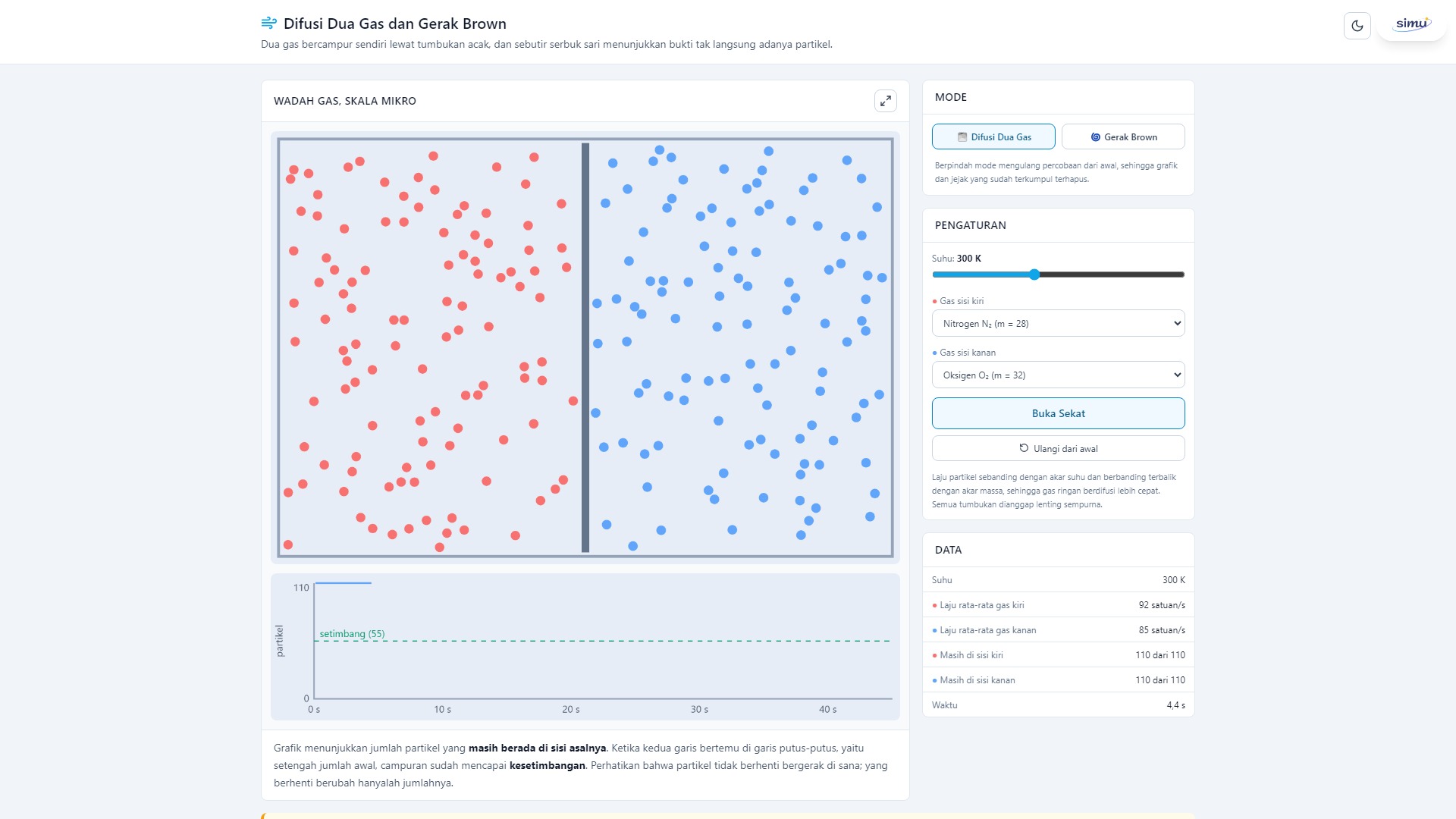Screen dimensions: 1456x819
Task: Switch to Gerak Brown mode
Action: (x=1123, y=136)
